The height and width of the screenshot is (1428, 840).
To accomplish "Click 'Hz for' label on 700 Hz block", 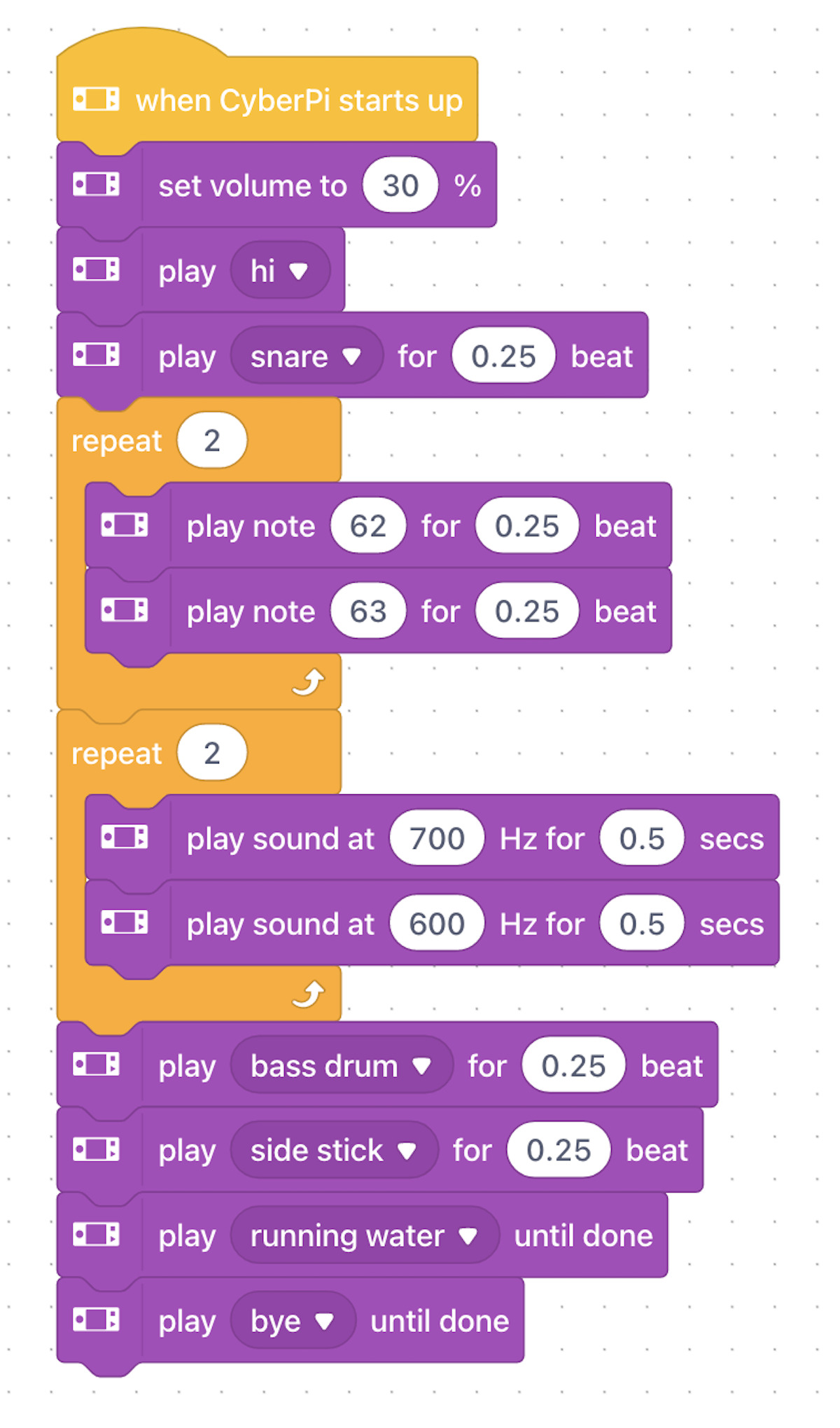I will click(542, 839).
